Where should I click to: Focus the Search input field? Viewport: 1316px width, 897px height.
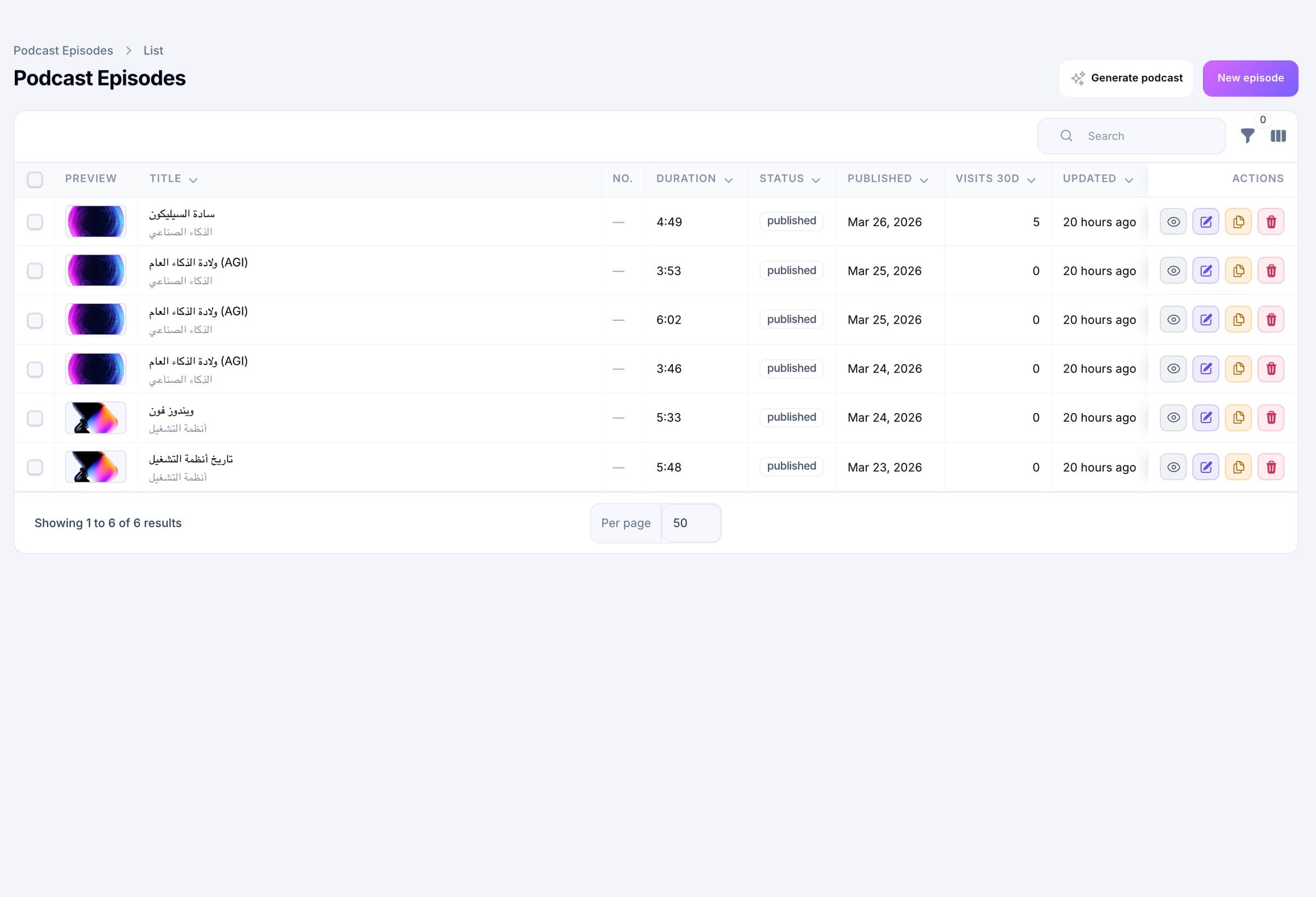(1131, 136)
